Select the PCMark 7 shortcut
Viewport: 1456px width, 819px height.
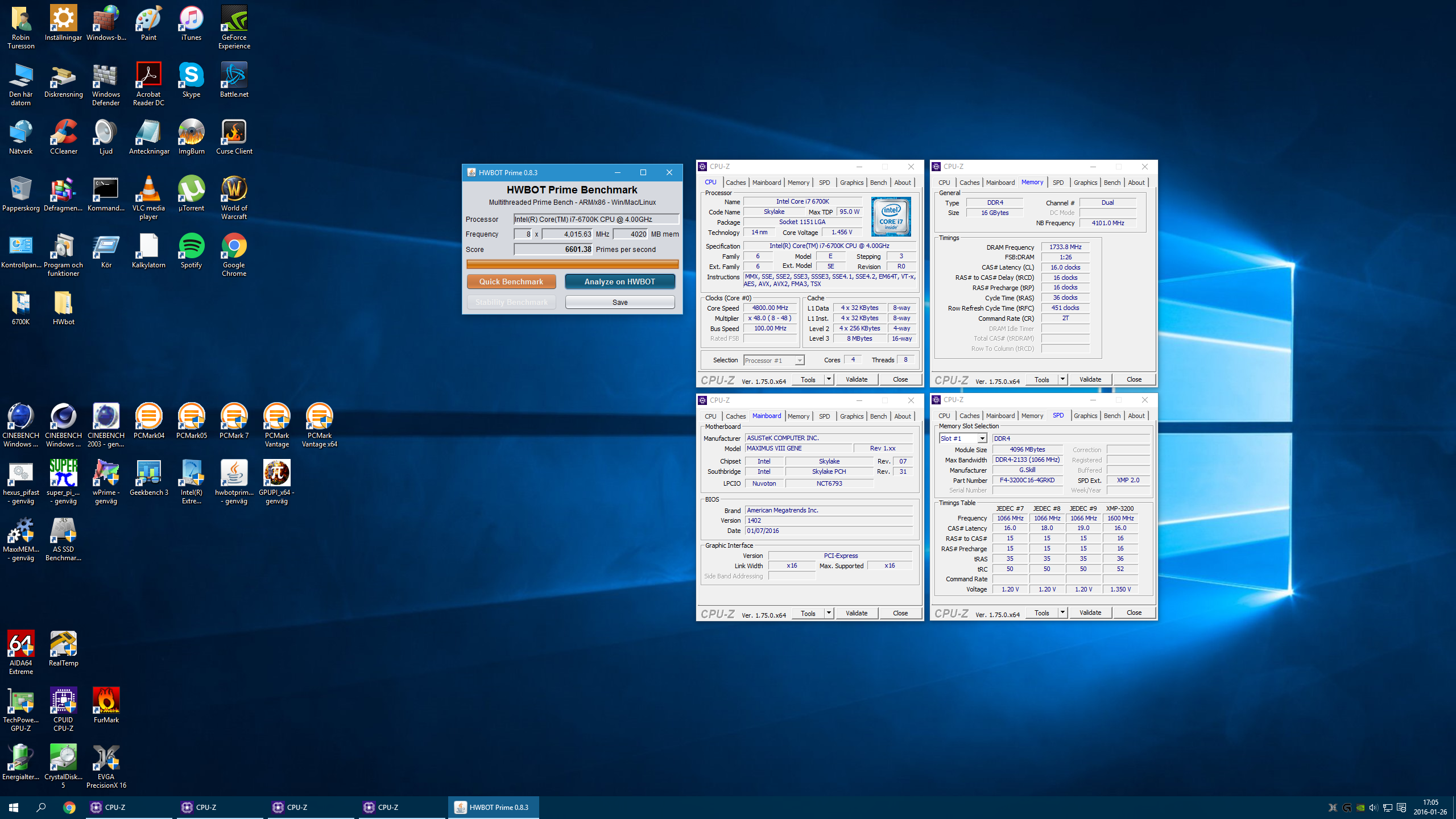[x=234, y=421]
